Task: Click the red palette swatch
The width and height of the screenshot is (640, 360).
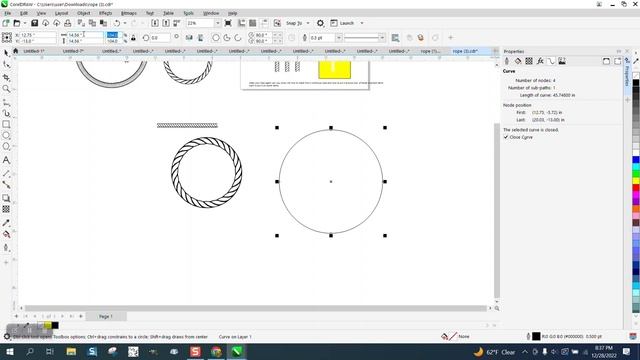Action: 636,187
